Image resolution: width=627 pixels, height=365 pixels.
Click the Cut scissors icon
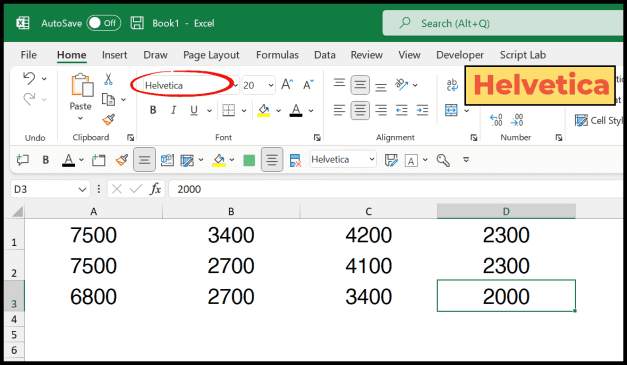108,79
